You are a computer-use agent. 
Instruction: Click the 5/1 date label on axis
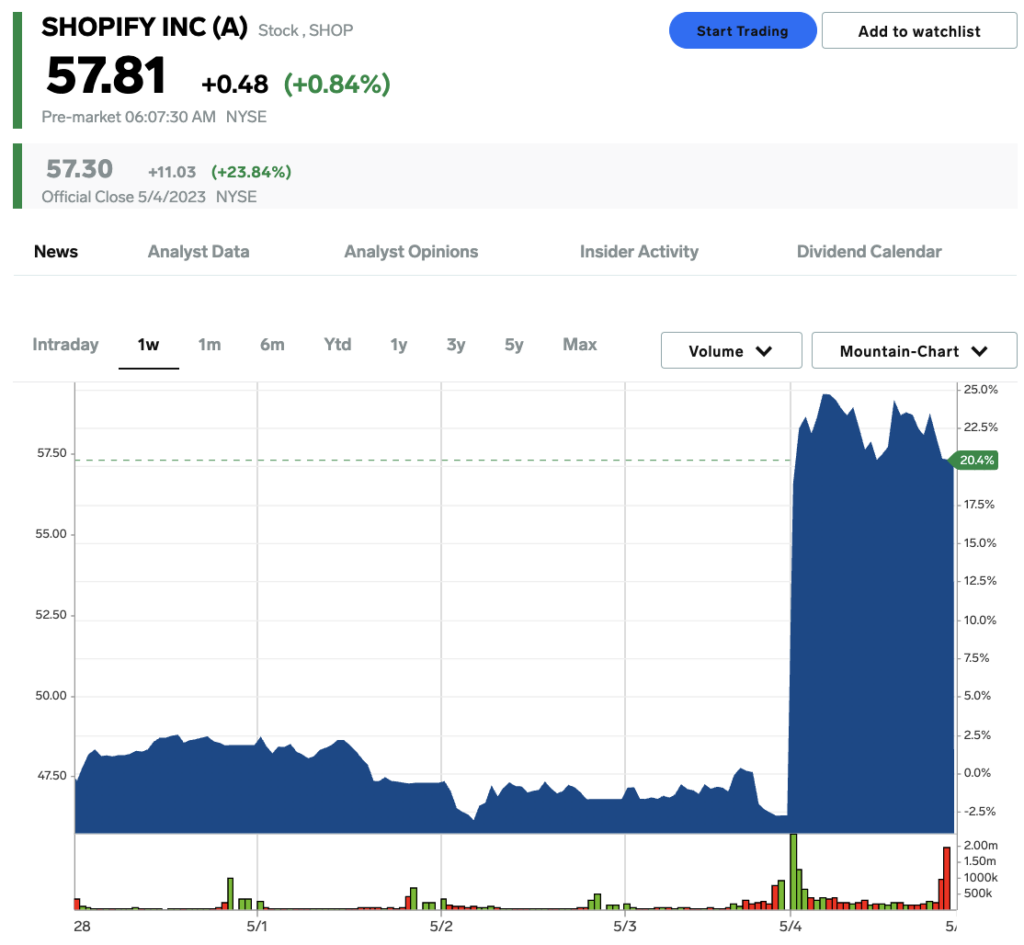[x=257, y=926]
